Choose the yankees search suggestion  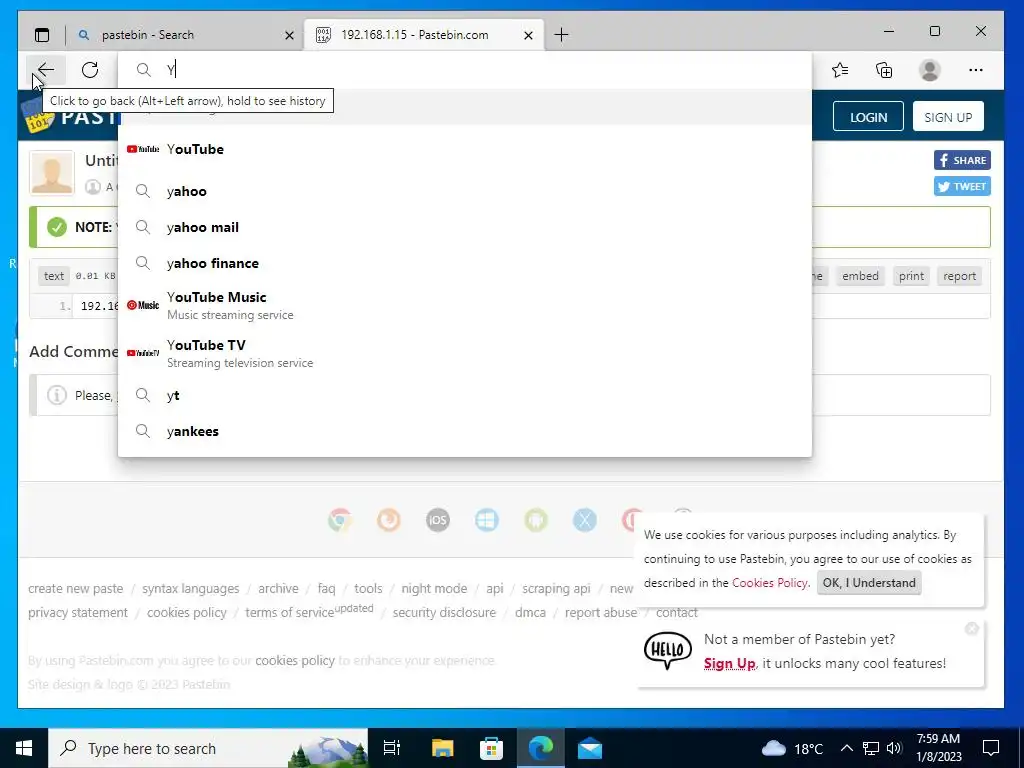coord(465,431)
